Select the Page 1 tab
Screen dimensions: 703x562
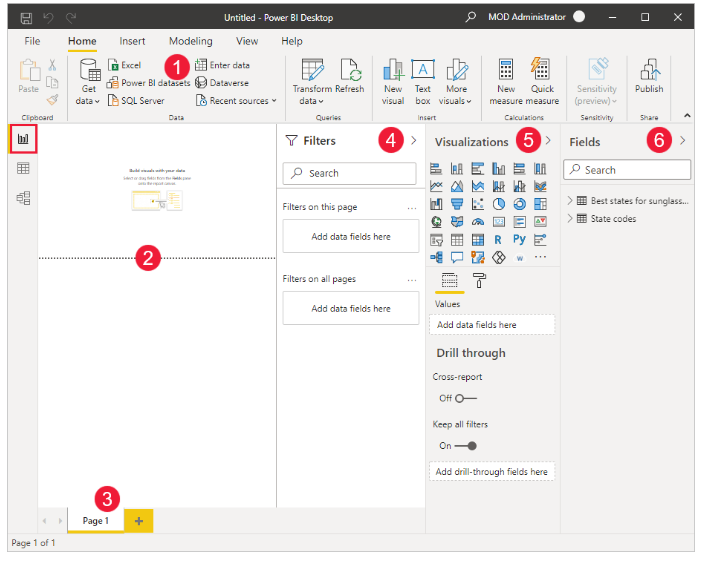pos(95,520)
